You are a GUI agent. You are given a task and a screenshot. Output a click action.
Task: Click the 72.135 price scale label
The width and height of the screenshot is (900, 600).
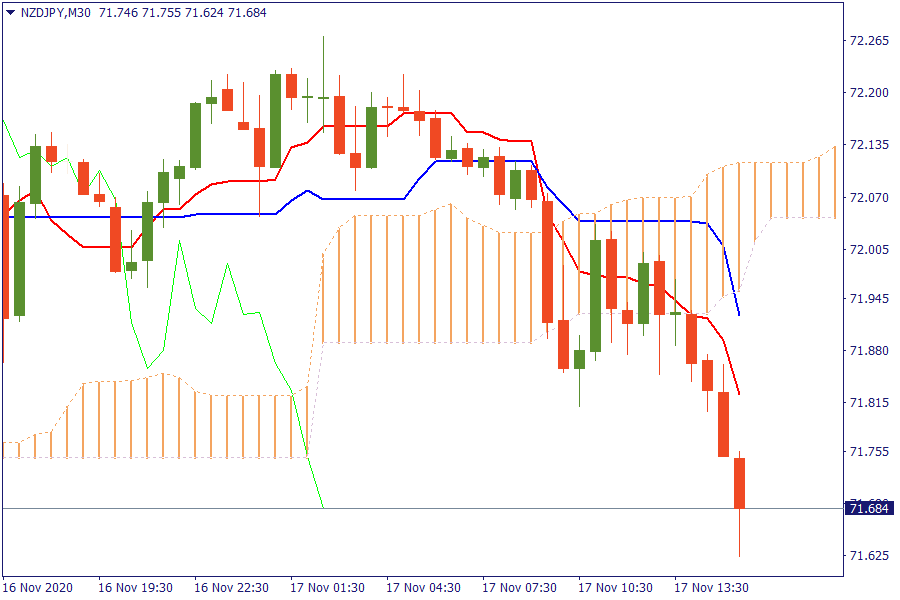click(868, 145)
